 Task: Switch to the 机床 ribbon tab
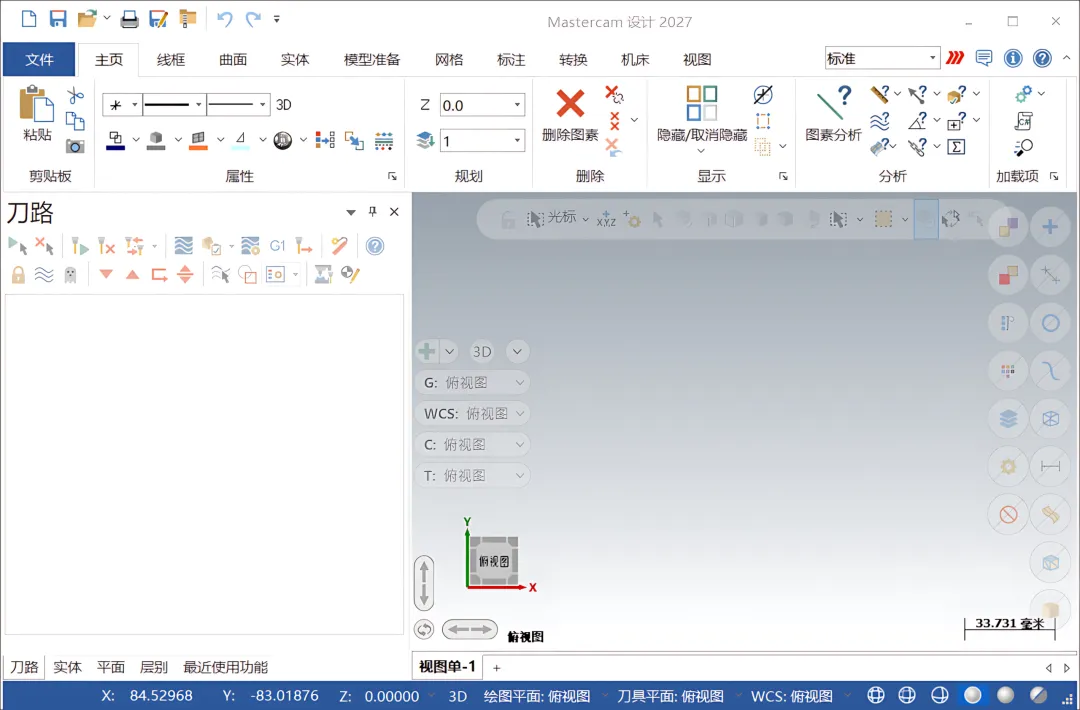pyautogui.click(x=635, y=59)
